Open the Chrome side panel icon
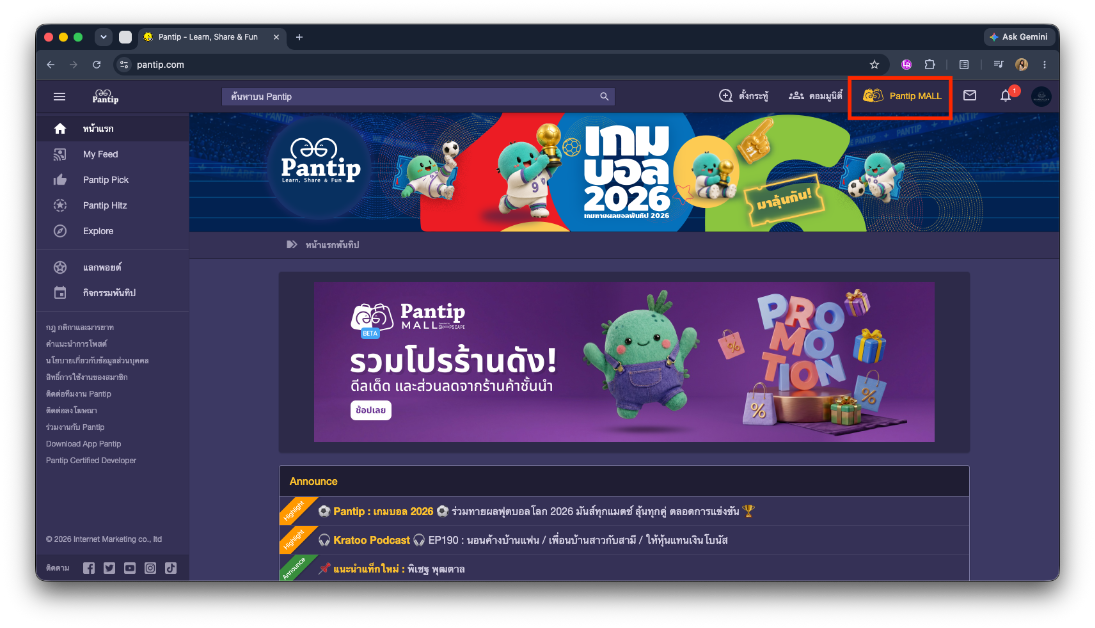The width and height of the screenshot is (1095, 628). (964, 64)
